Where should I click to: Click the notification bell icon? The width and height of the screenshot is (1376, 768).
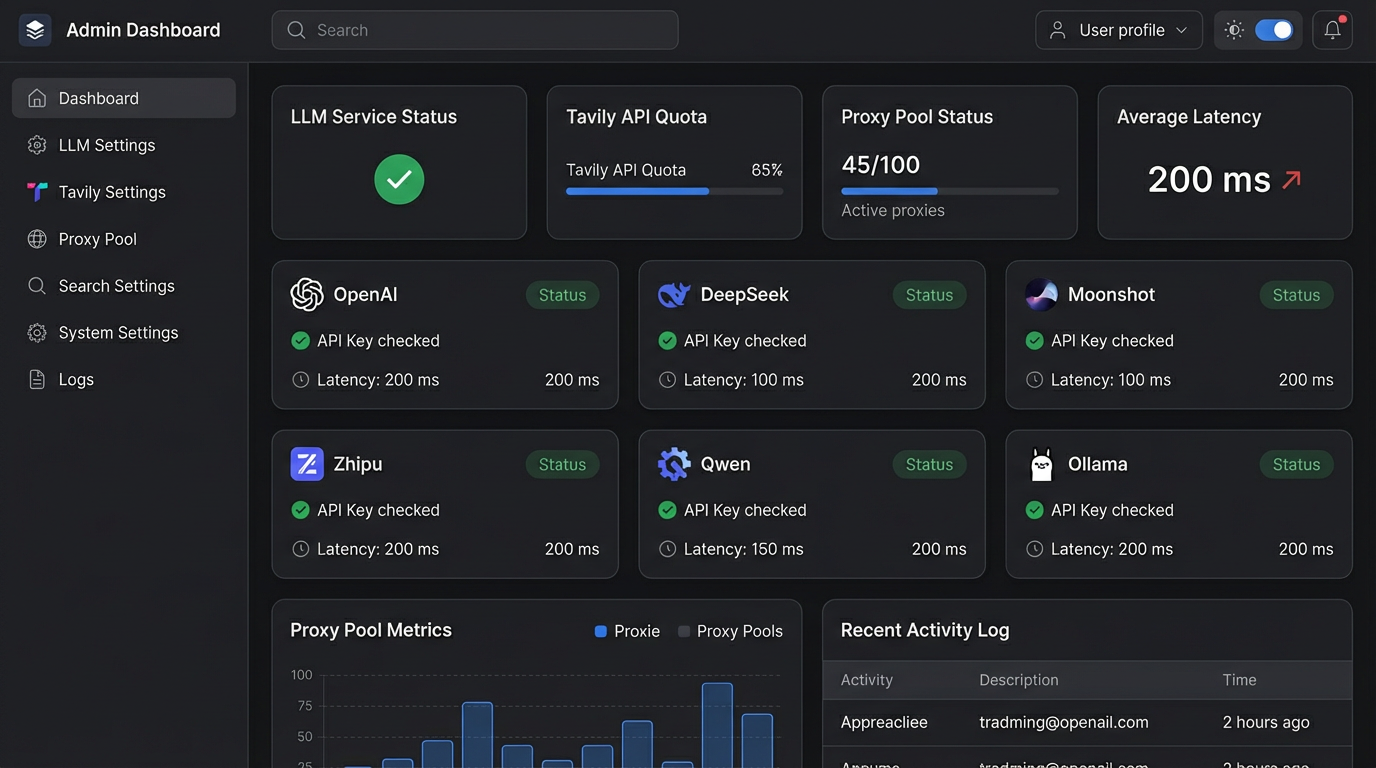1332,30
